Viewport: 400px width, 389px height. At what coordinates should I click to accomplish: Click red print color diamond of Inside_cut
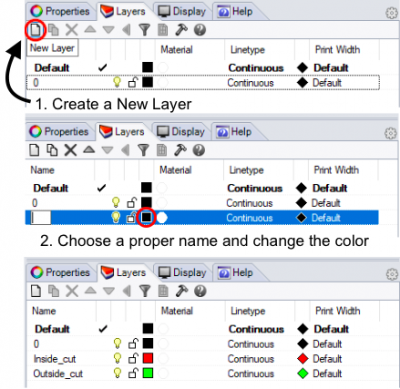(303, 359)
